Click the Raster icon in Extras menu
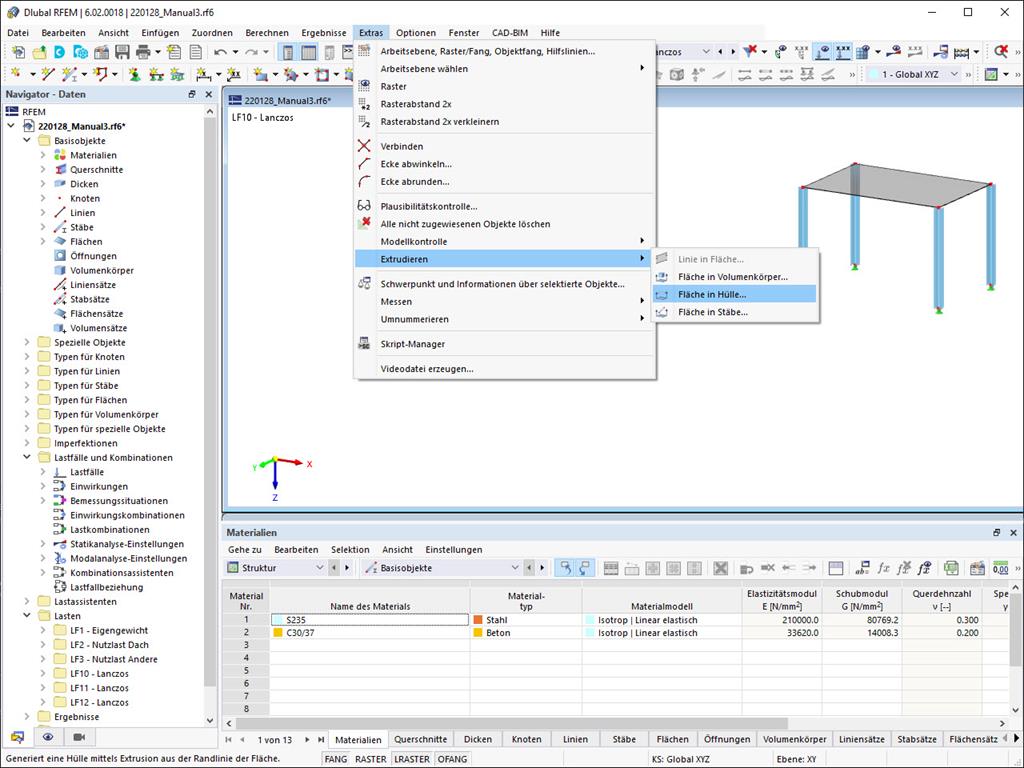Screen dimensions: 1024x768 click(364, 86)
